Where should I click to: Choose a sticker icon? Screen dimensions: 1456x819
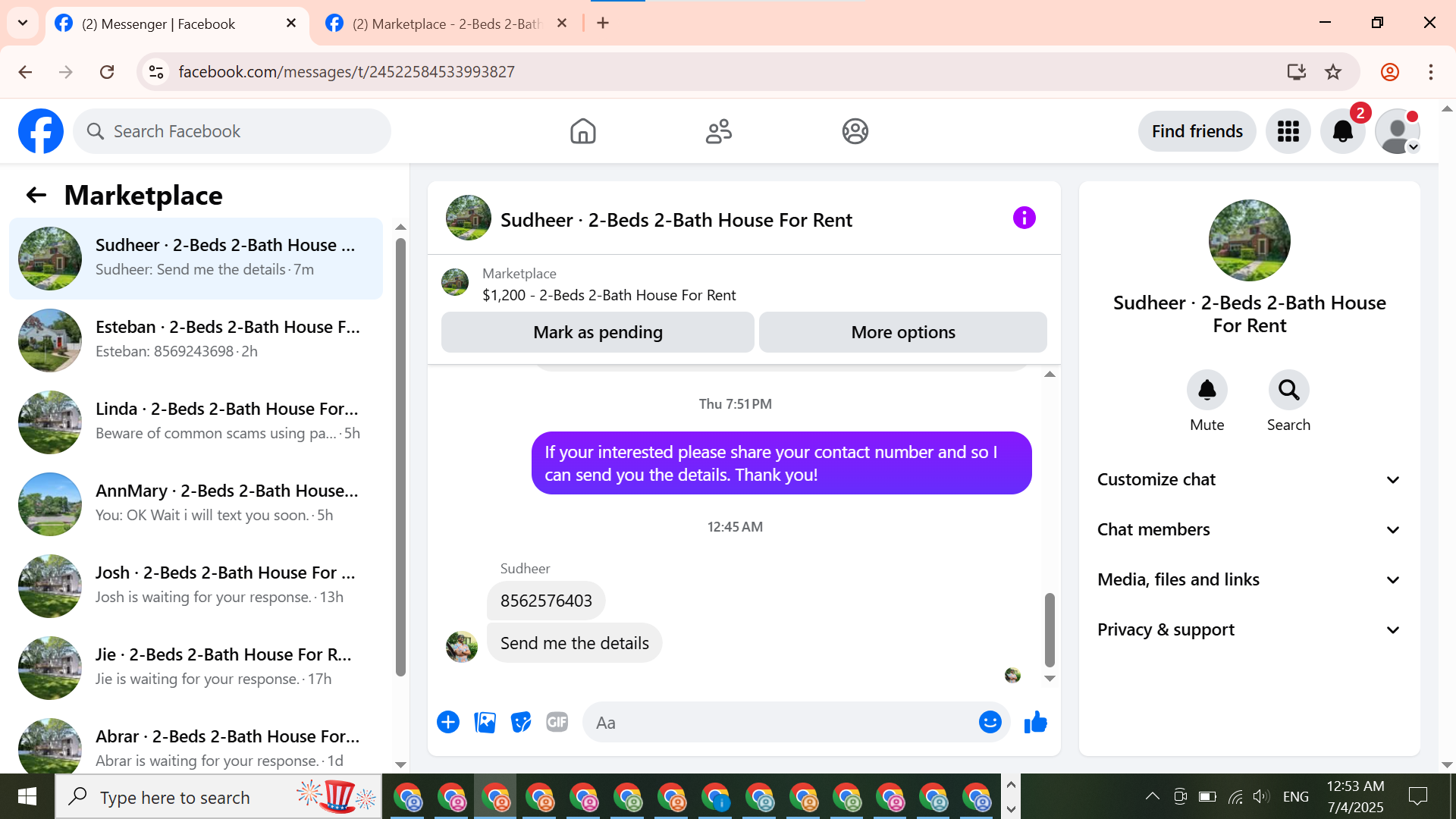click(521, 723)
